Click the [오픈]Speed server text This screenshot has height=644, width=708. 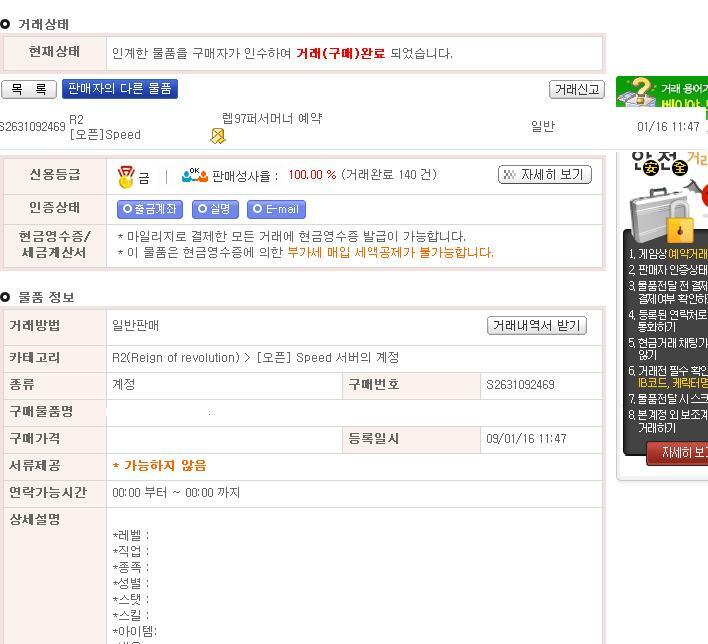click(x=105, y=135)
